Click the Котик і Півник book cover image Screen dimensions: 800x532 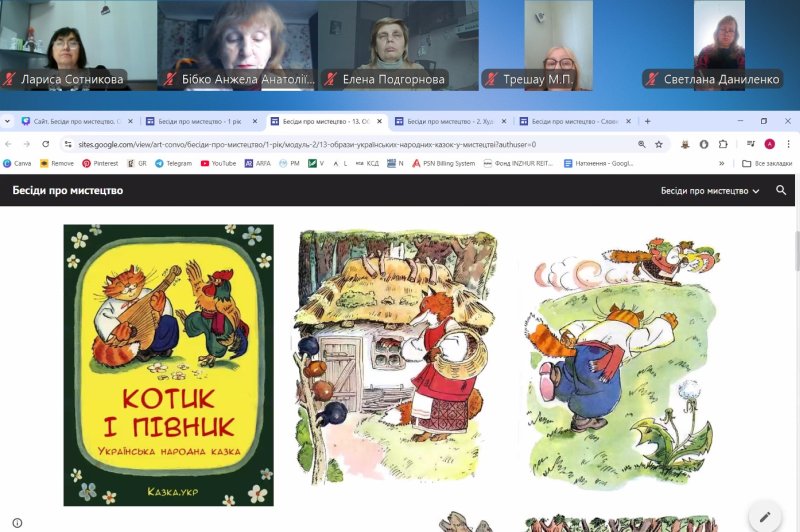tap(168, 365)
